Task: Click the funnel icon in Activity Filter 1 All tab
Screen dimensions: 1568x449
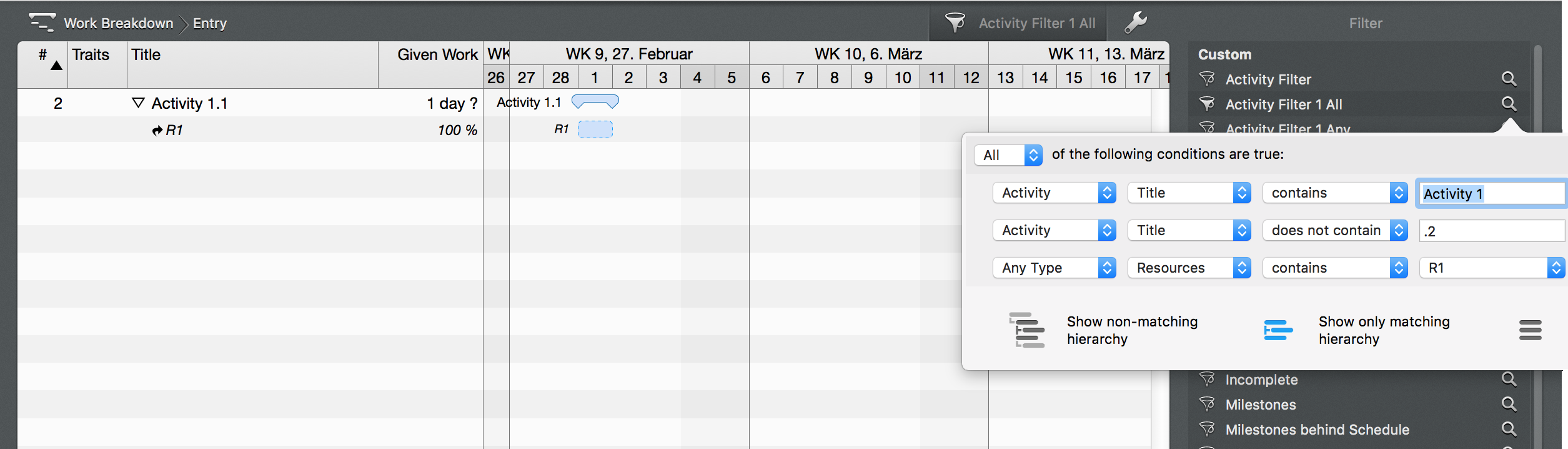Action: coord(955,23)
